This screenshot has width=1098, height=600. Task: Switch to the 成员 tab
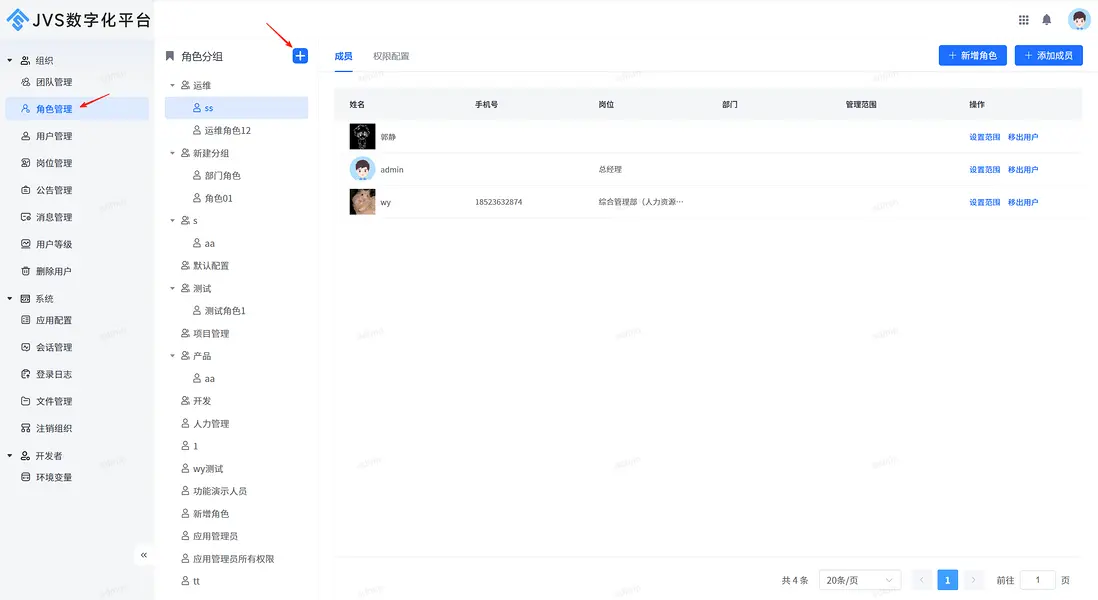(x=343, y=56)
